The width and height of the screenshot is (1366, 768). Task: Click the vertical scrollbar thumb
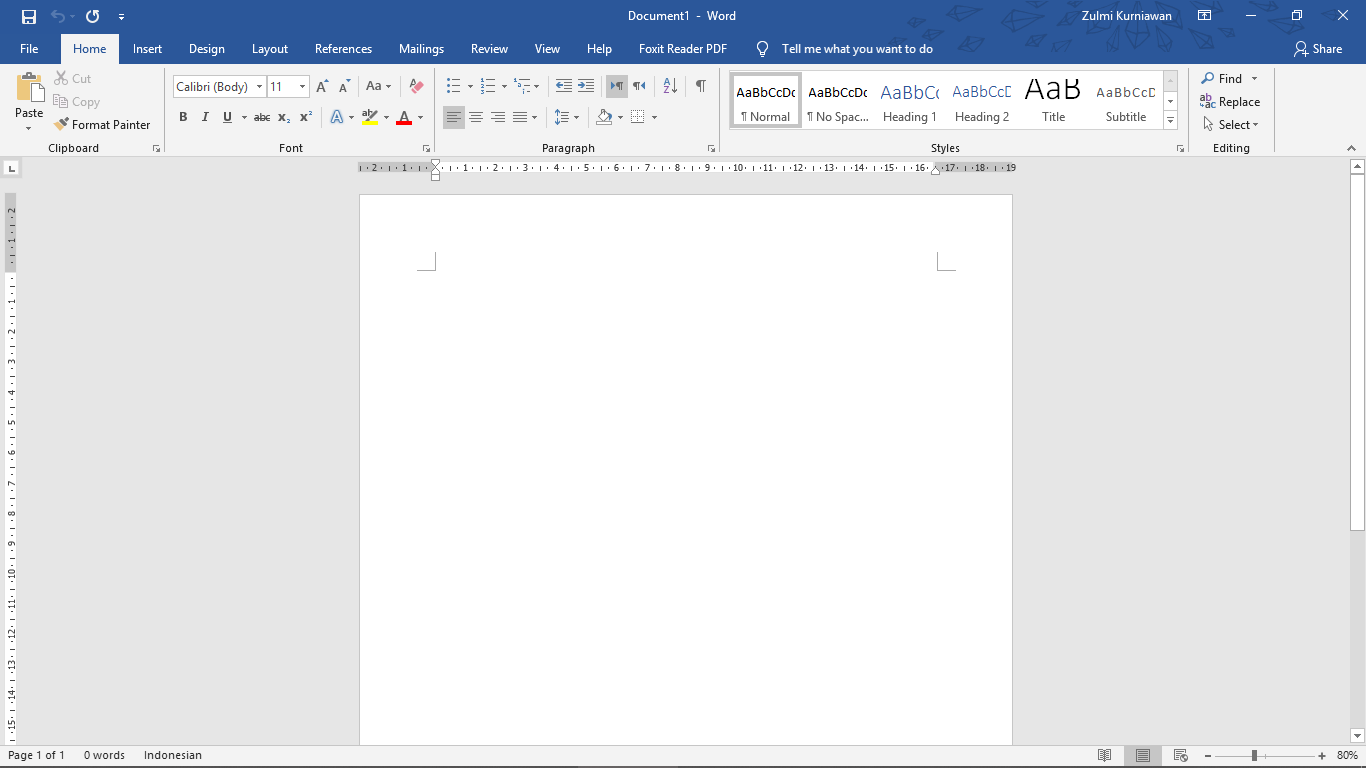pos(1357,352)
